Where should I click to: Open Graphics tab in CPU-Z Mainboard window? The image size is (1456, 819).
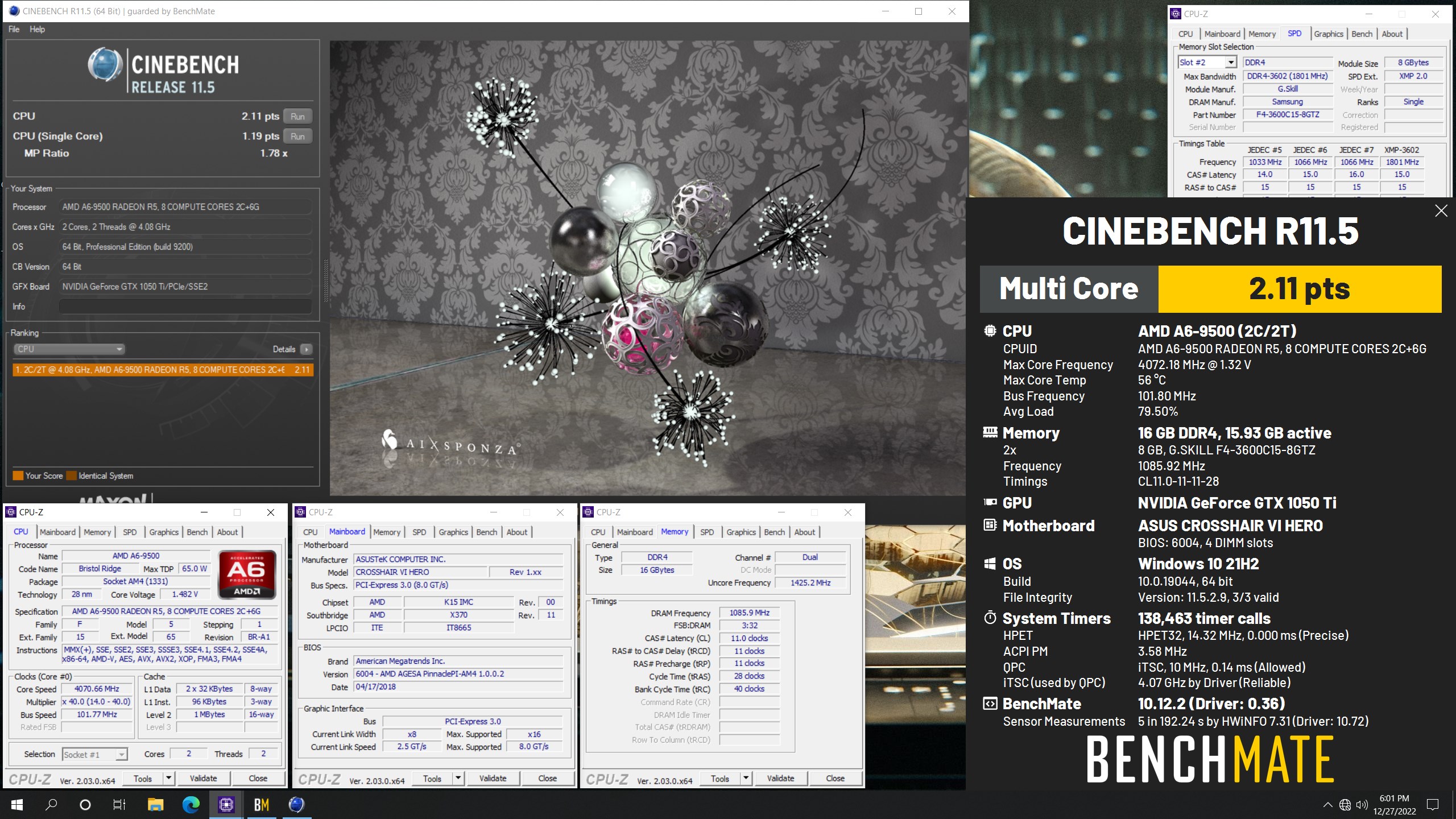(x=453, y=532)
